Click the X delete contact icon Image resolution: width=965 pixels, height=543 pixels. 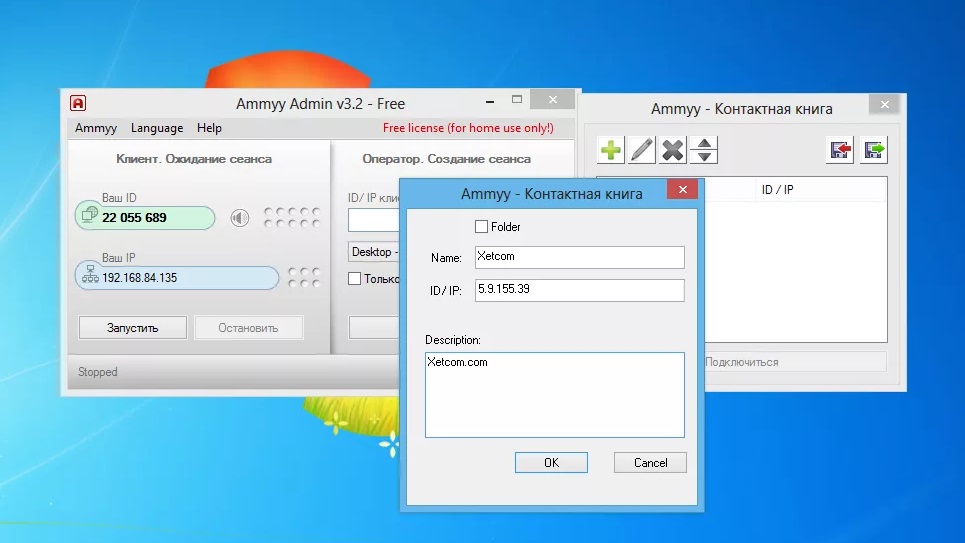point(673,150)
